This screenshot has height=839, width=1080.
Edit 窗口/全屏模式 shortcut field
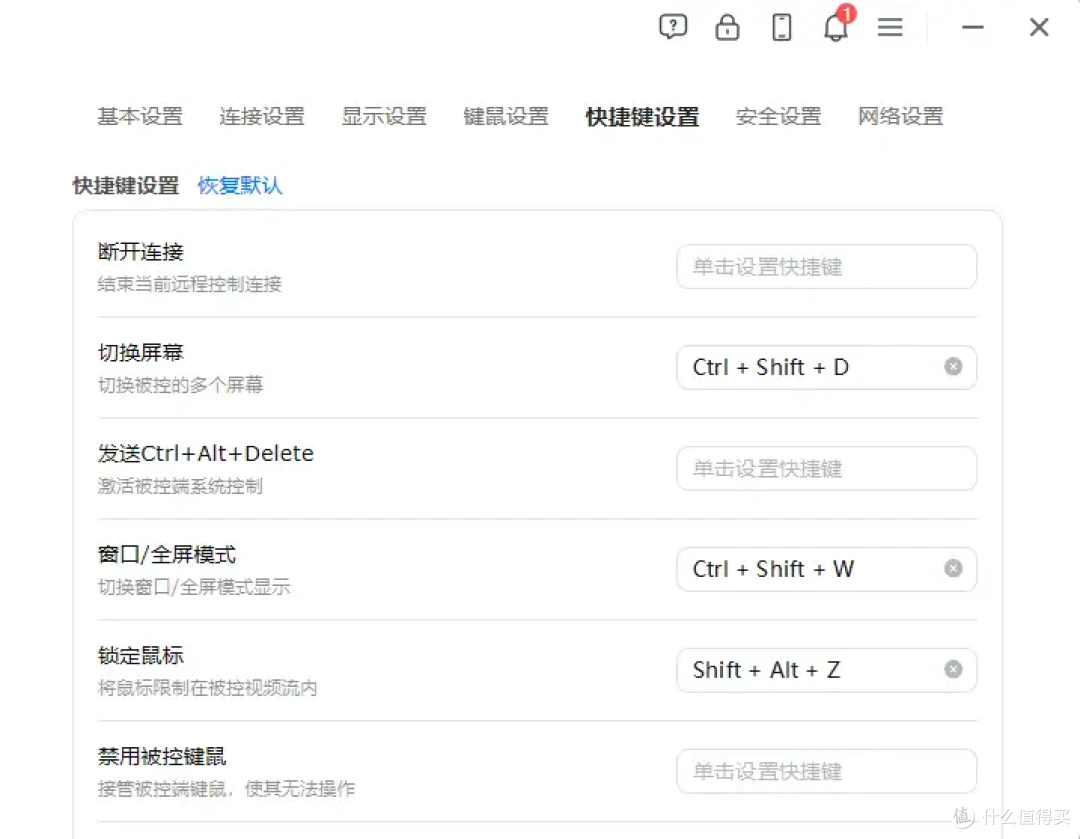click(x=827, y=569)
